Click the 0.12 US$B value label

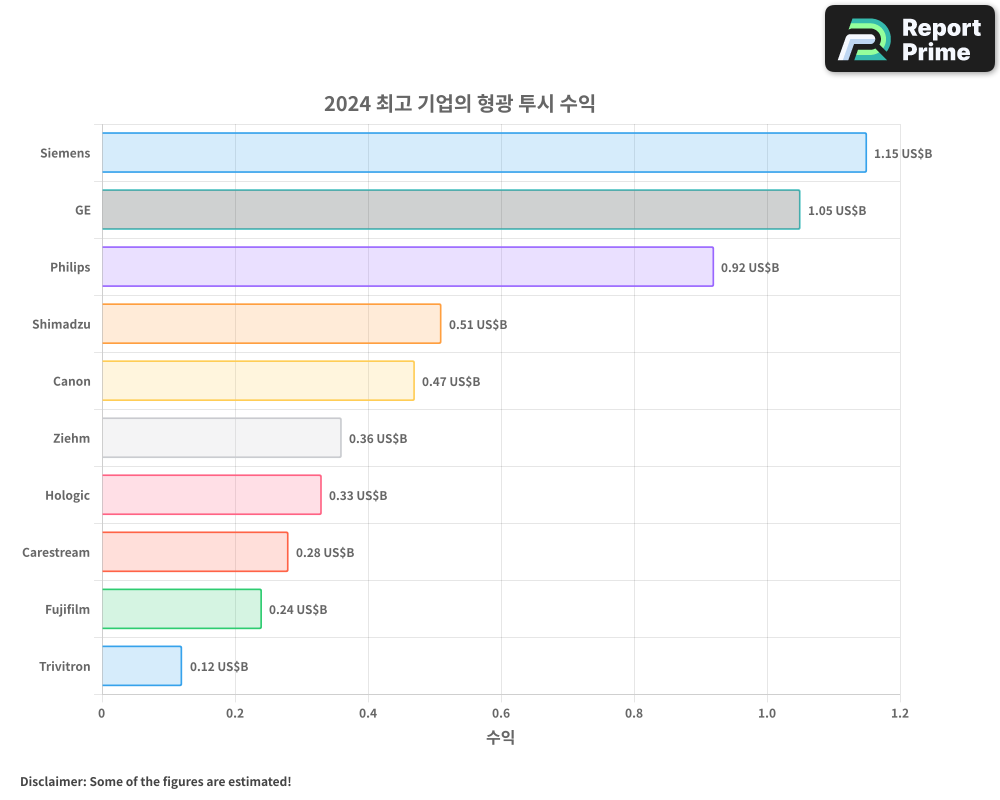coord(220,666)
